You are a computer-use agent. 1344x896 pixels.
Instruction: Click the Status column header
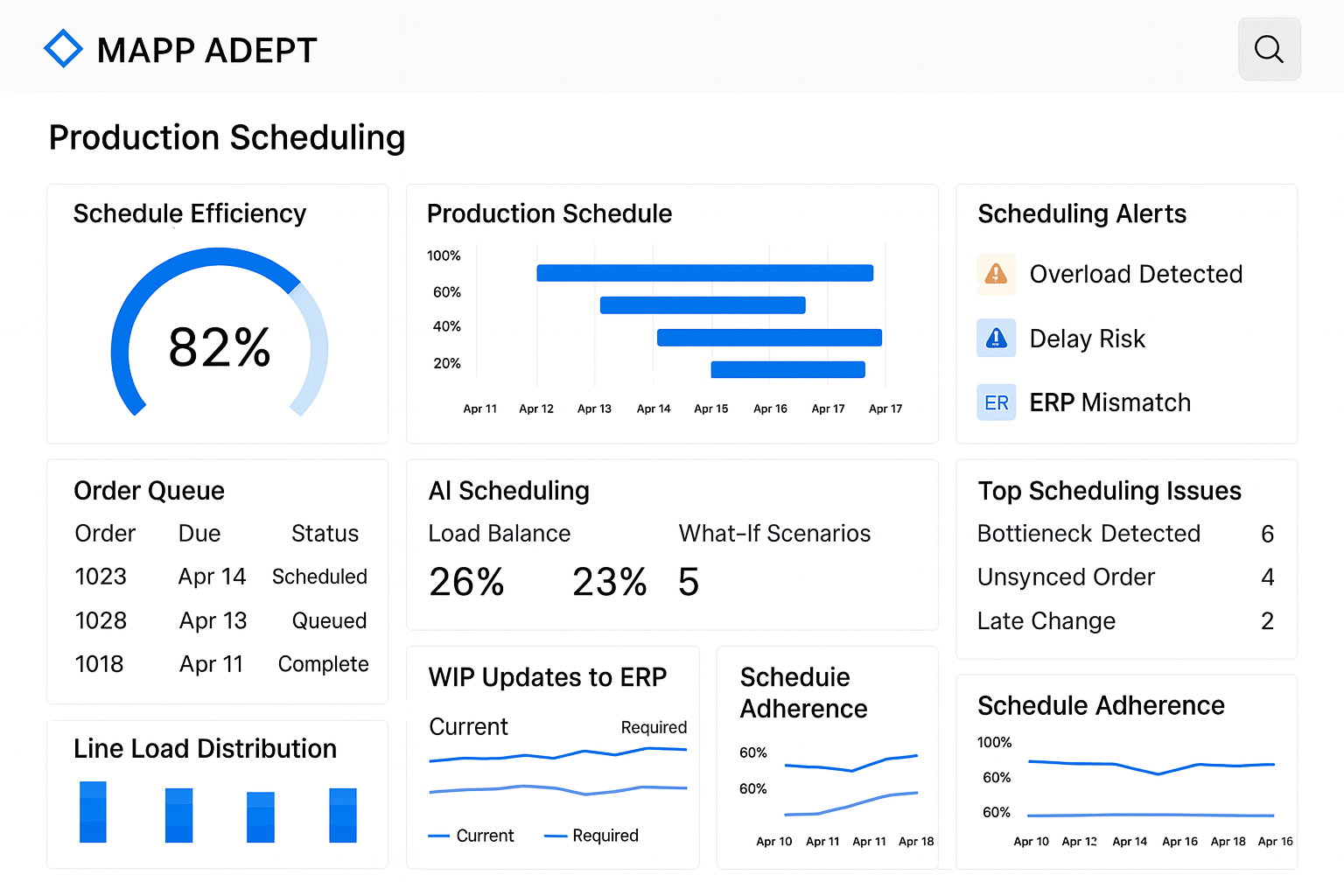tap(325, 534)
